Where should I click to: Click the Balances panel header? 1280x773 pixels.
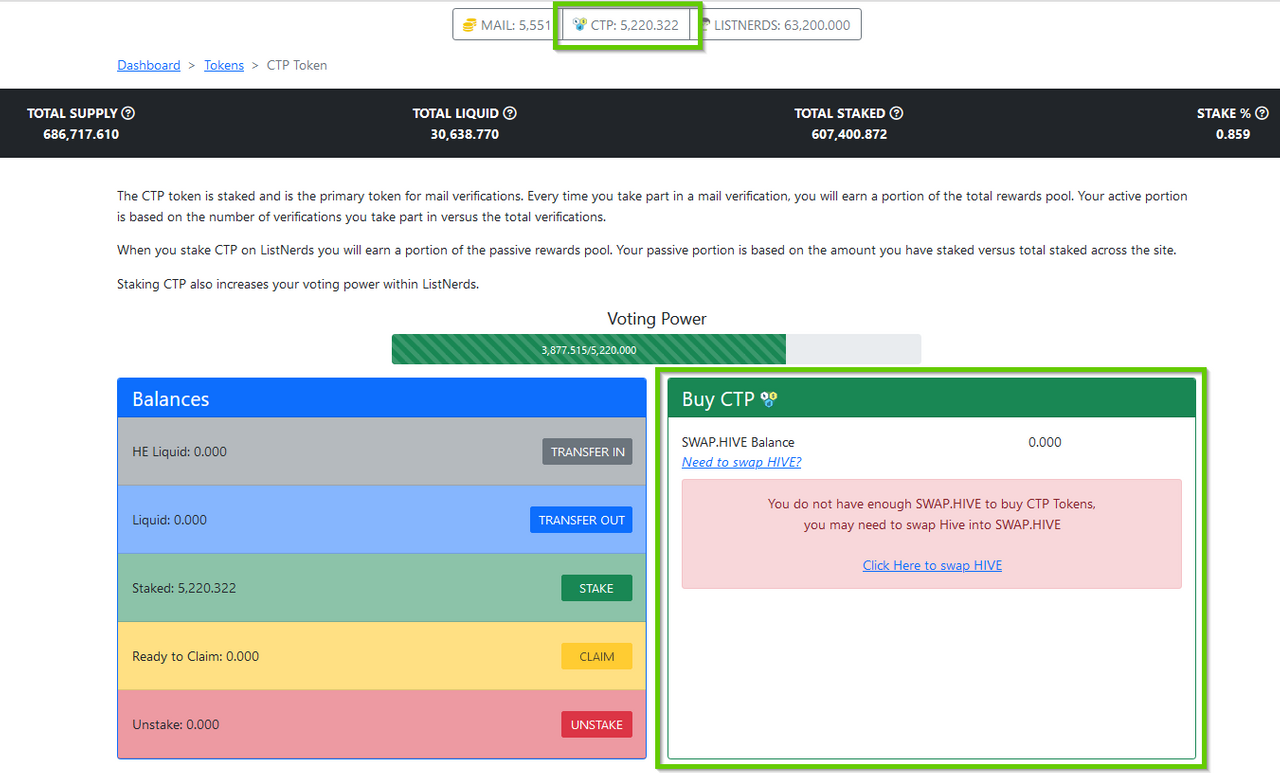(382, 398)
